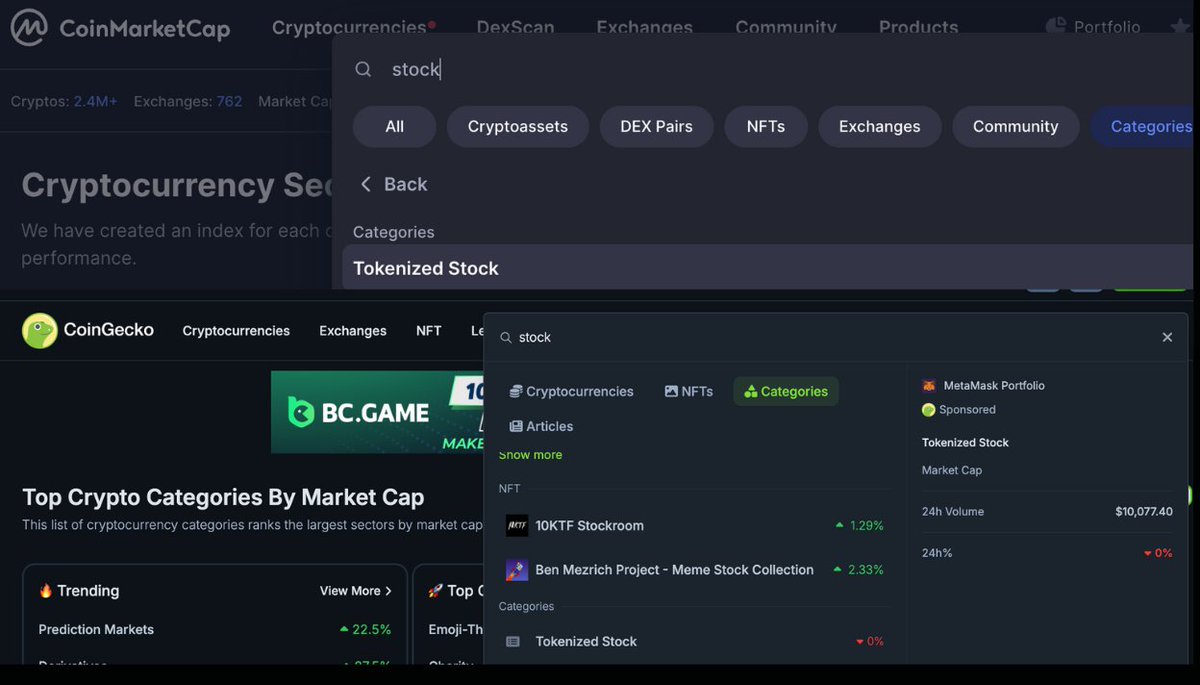Click the Show more link
The image size is (1200, 685).
(x=530, y=455)
